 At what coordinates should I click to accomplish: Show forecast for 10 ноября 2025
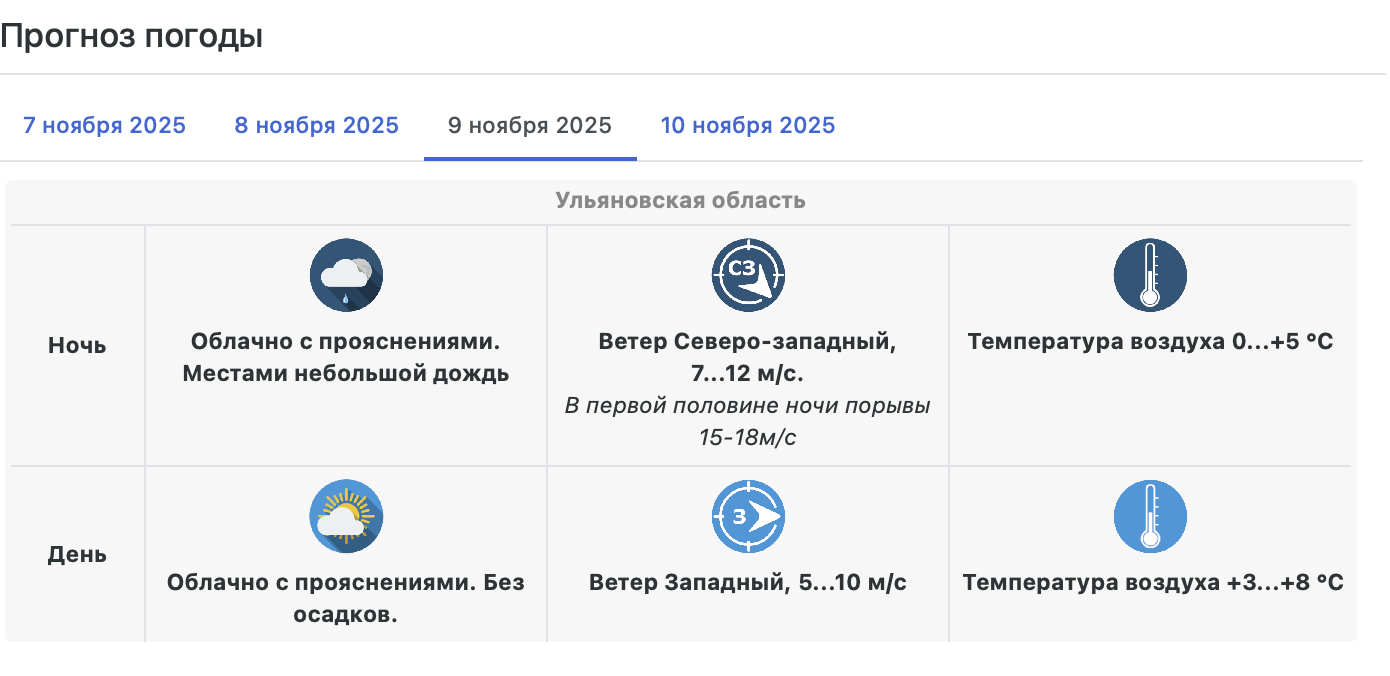748,126
